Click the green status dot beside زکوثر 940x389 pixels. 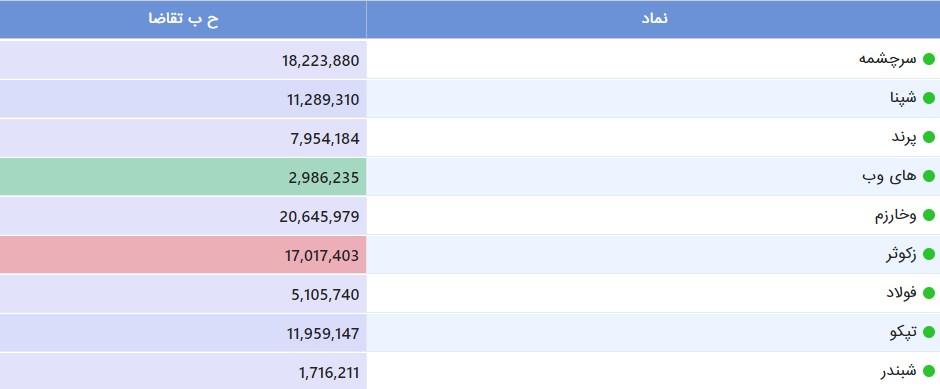[929, 254]
